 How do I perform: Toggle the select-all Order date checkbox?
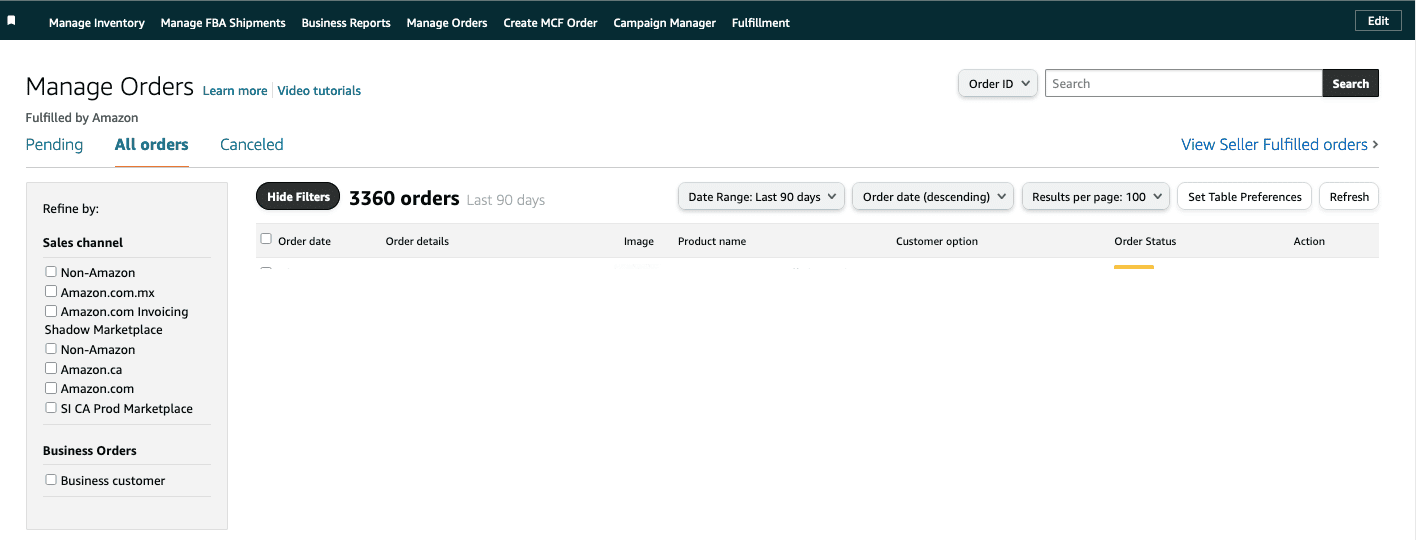point(266,239)
